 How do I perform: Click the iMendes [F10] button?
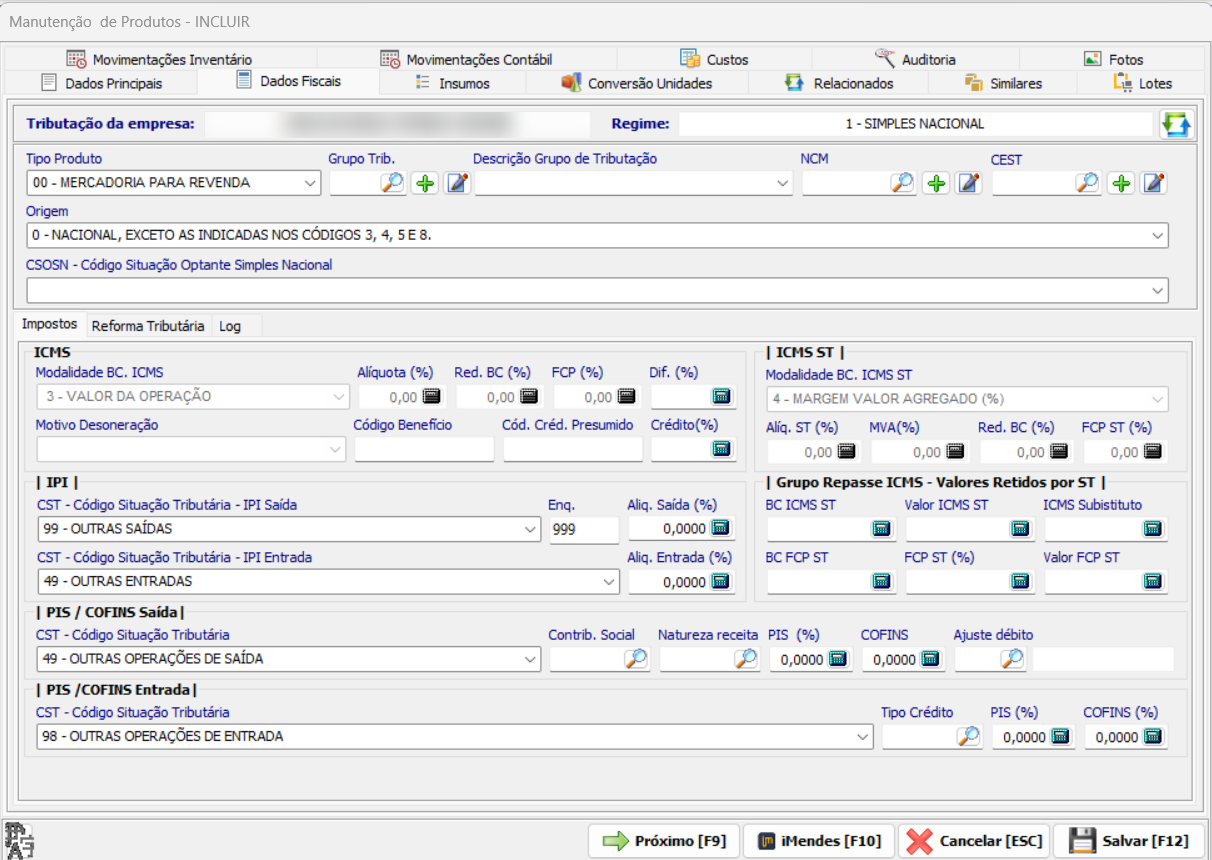point(819,841)
